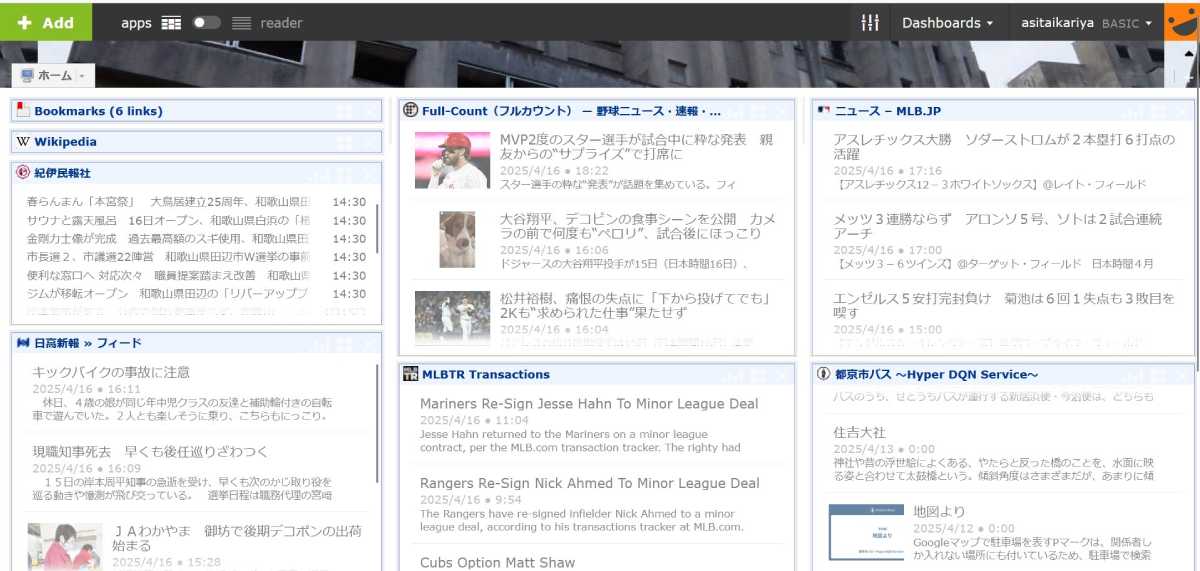Click the Full-Count baseball feed icon
Image resolution: width=1200 pixels, height=571 pixels.
(410, 111)
